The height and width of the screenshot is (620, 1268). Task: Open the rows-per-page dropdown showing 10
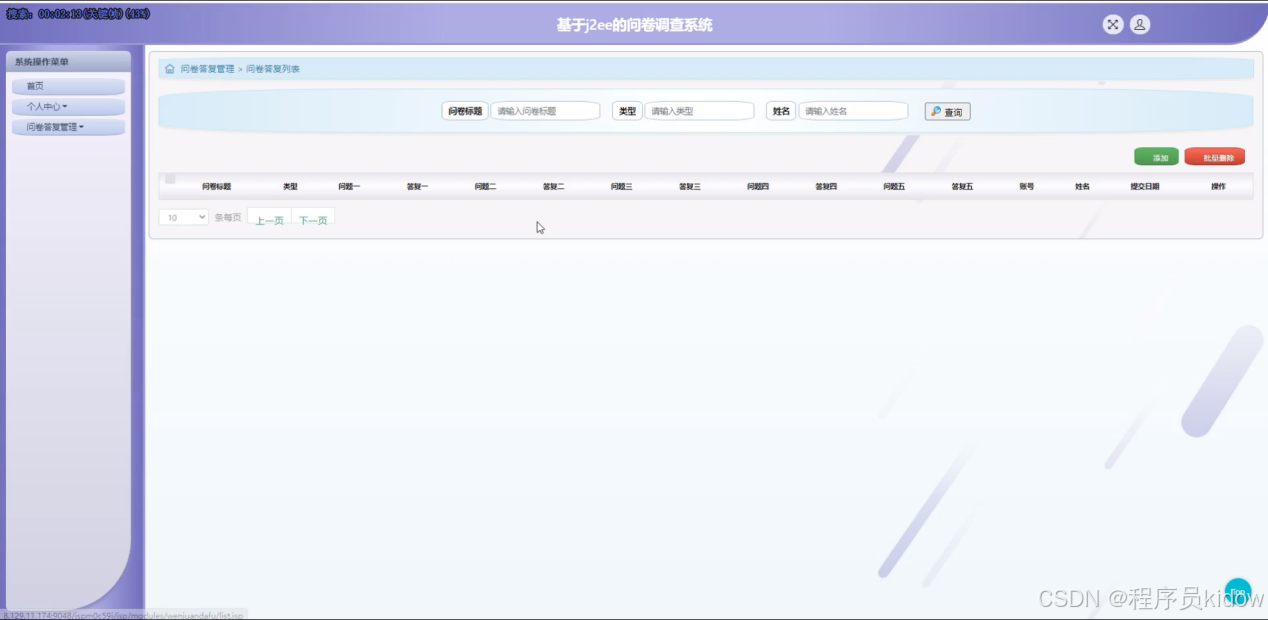[x=183, y=217]
